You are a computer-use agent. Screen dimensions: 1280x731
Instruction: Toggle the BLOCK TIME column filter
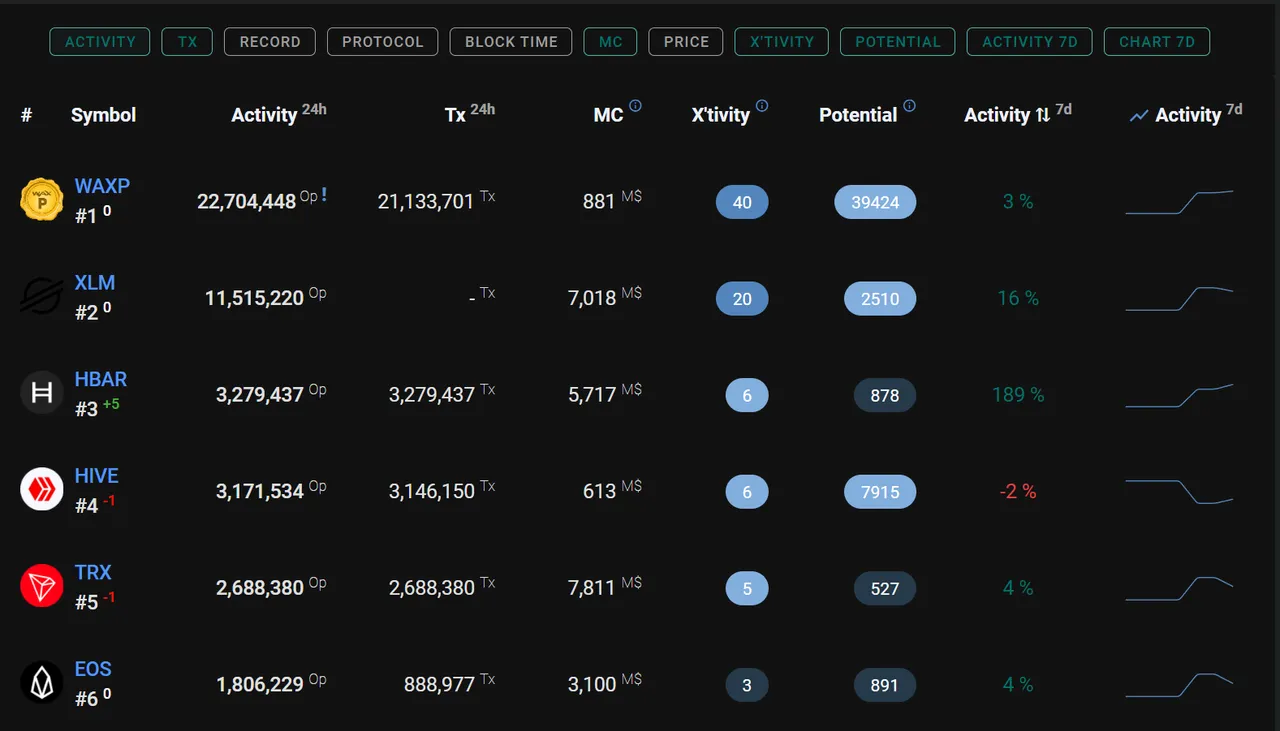(511, 42)
